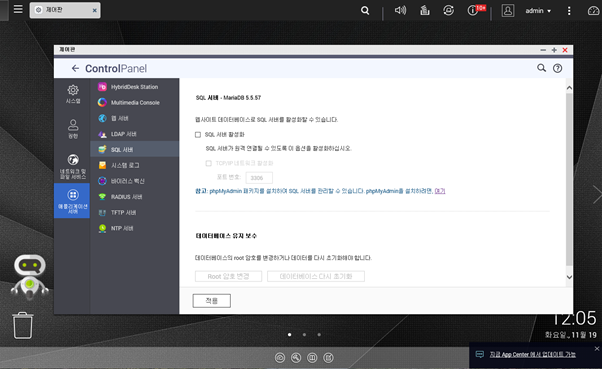The image size is (602, 369).
Task: Open the QTS main menu hamburger icon
Action: 18,9
